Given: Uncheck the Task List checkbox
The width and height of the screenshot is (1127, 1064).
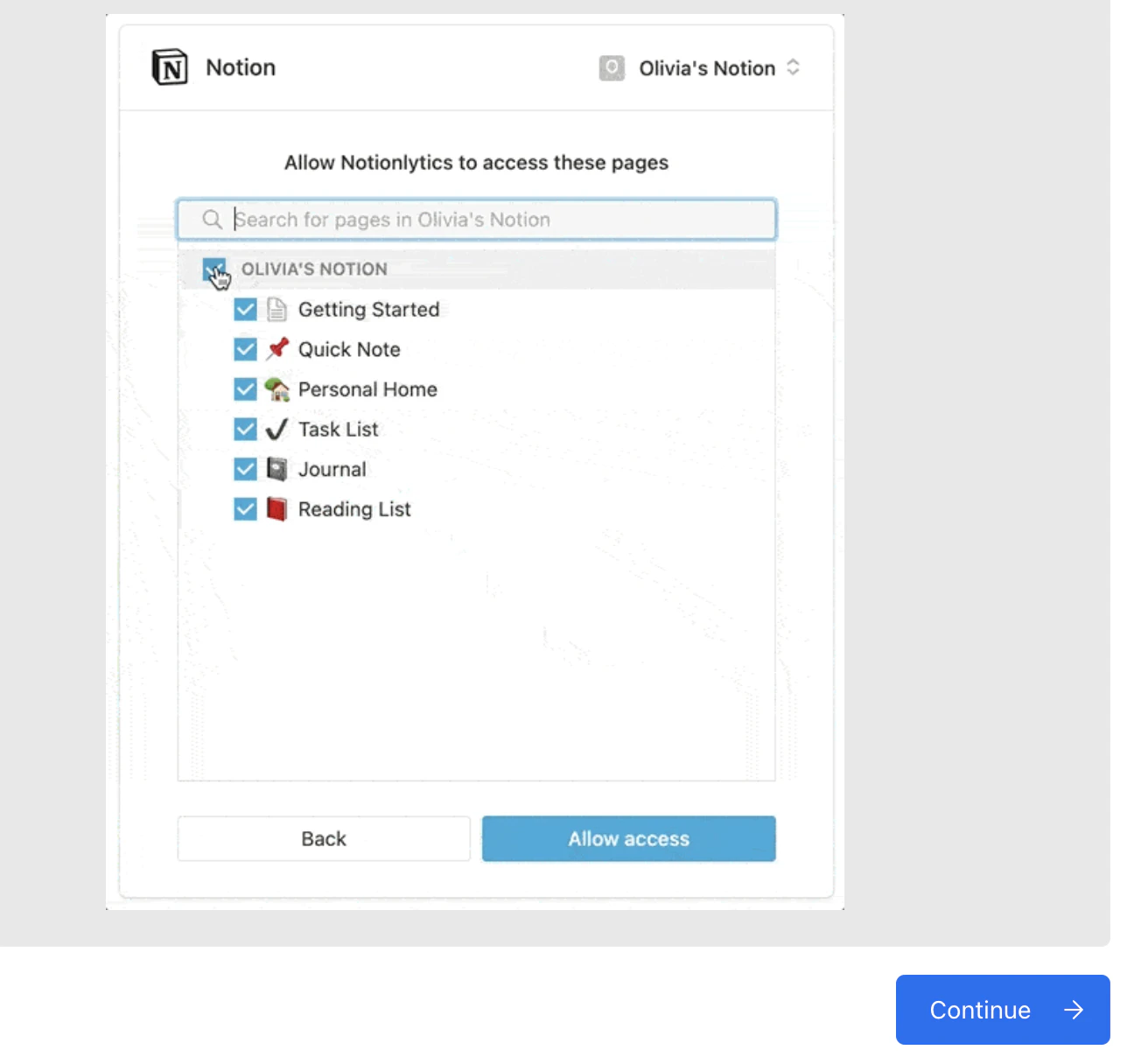Looking at the screenshot, I should [x=245, y=429].
